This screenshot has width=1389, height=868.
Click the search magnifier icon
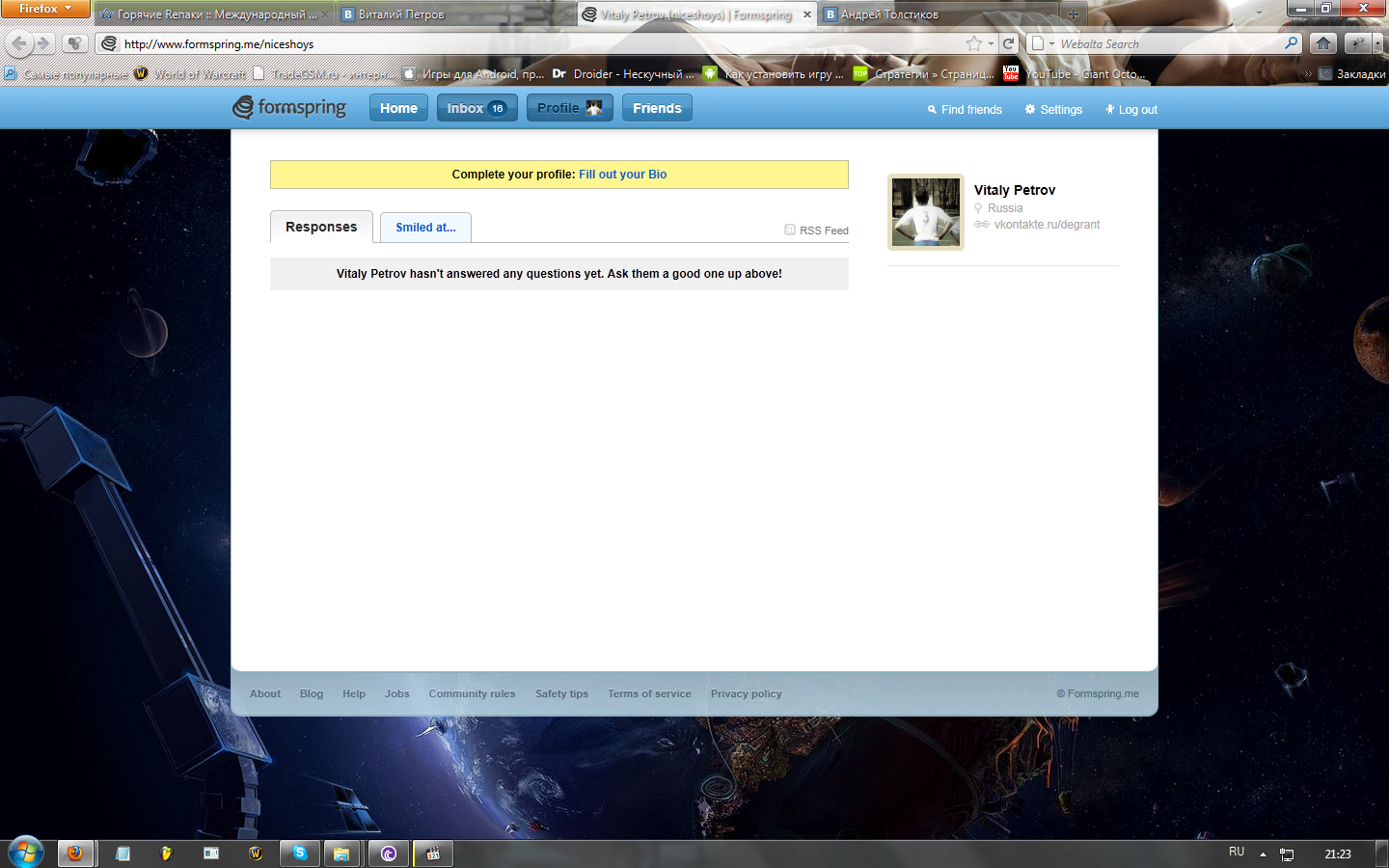click(x=1292, y=43)
